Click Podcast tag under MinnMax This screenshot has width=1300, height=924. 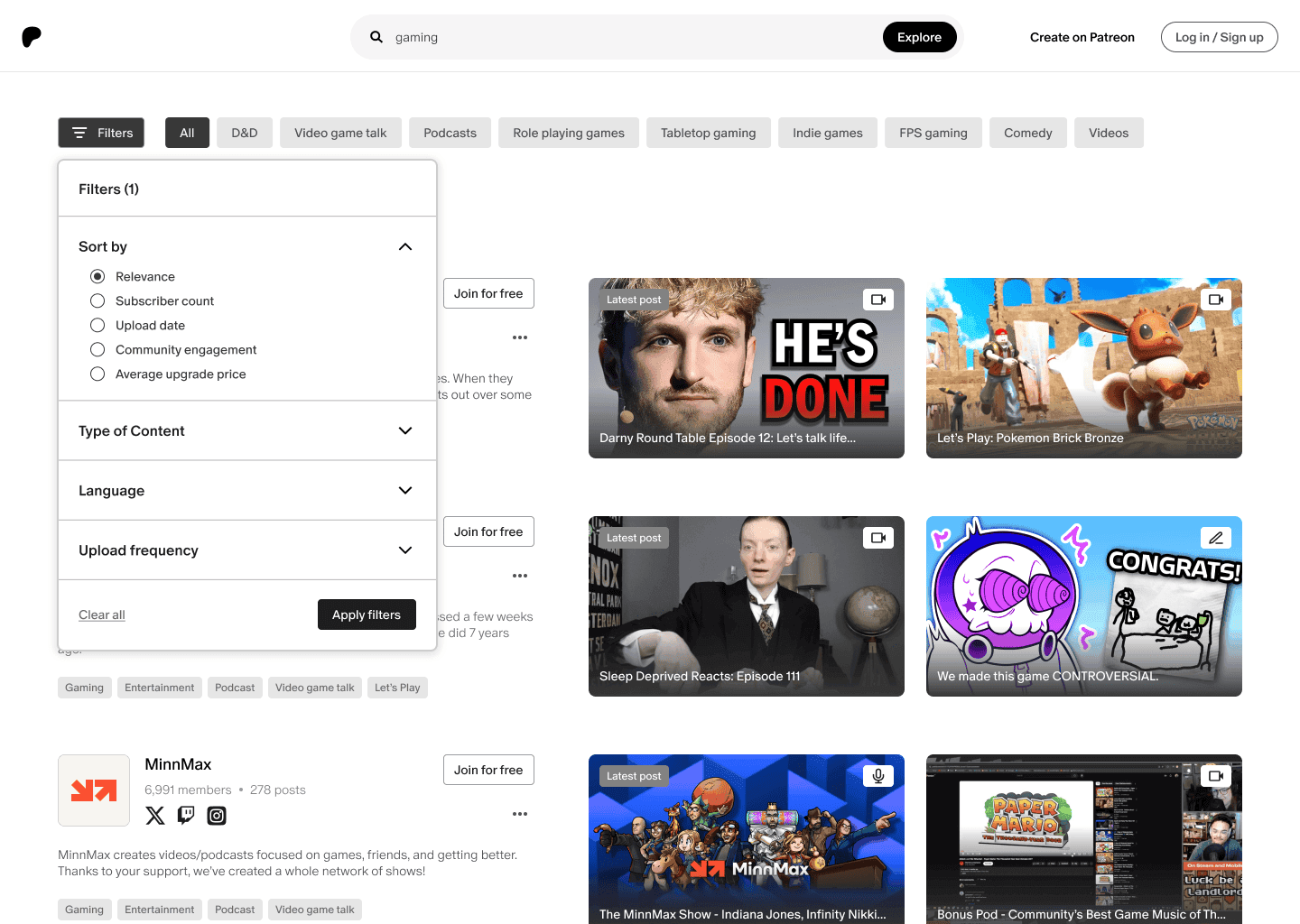(235, 910)
